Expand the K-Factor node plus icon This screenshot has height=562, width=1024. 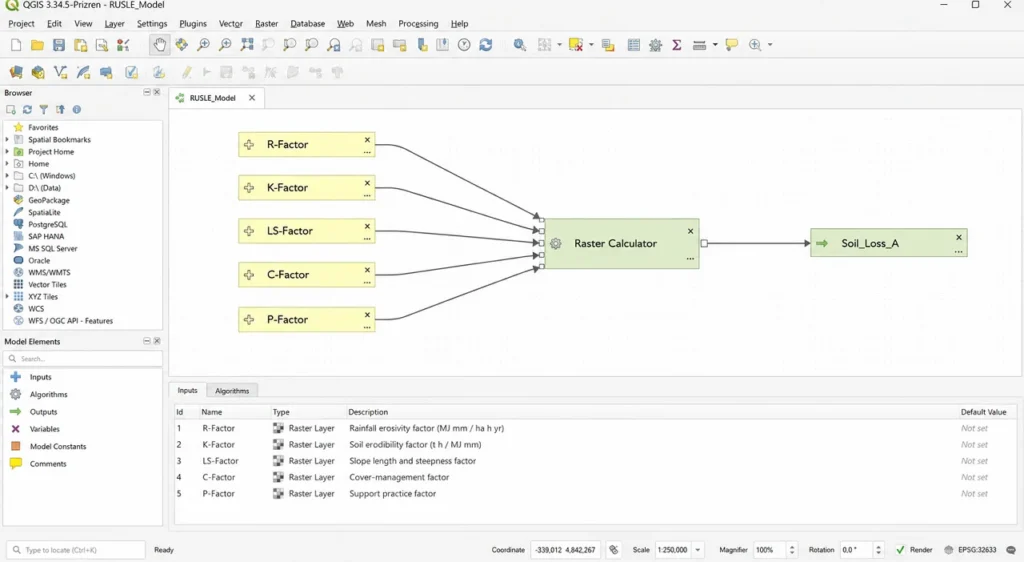coord(249,188)
